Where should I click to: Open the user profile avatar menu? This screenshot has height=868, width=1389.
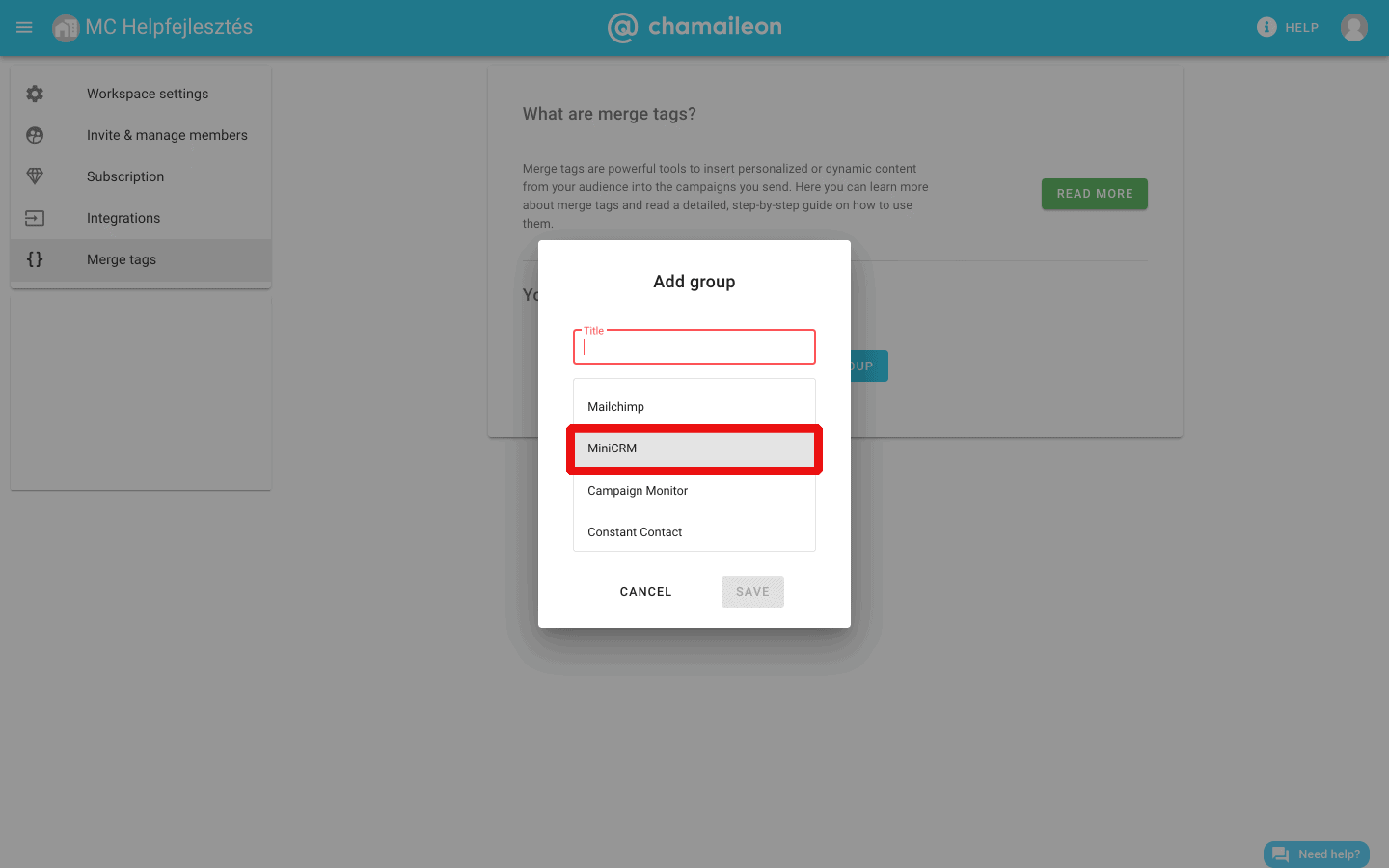[1354, 27]
